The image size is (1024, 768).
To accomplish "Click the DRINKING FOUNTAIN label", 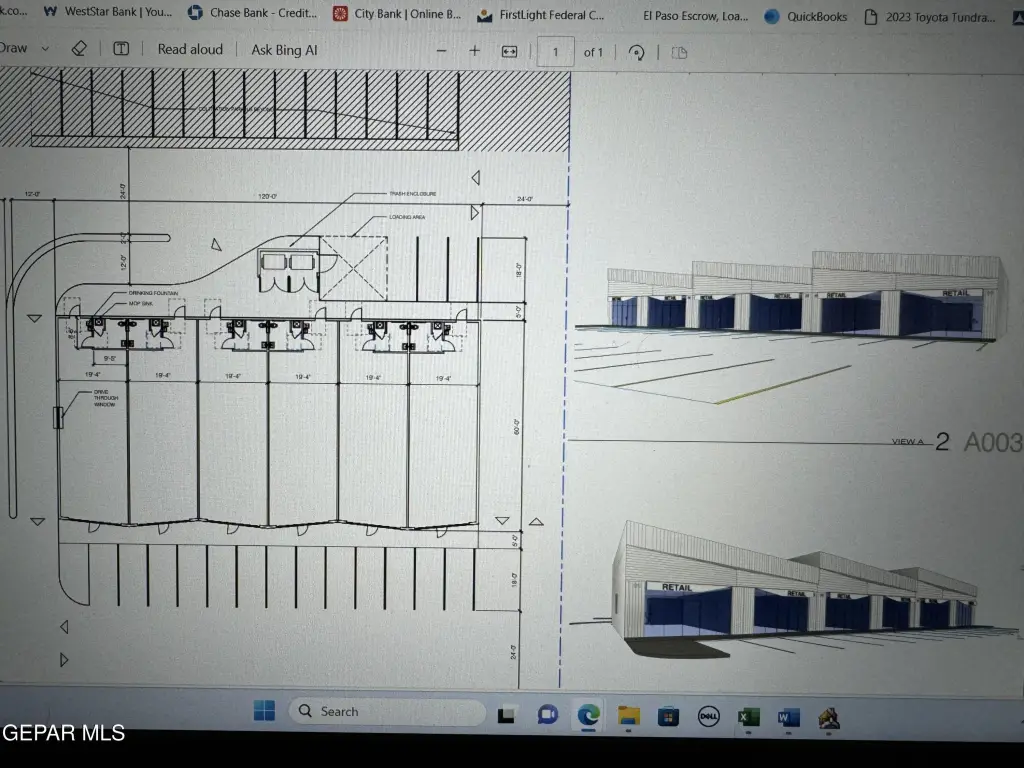I will (x=153, y=293).
